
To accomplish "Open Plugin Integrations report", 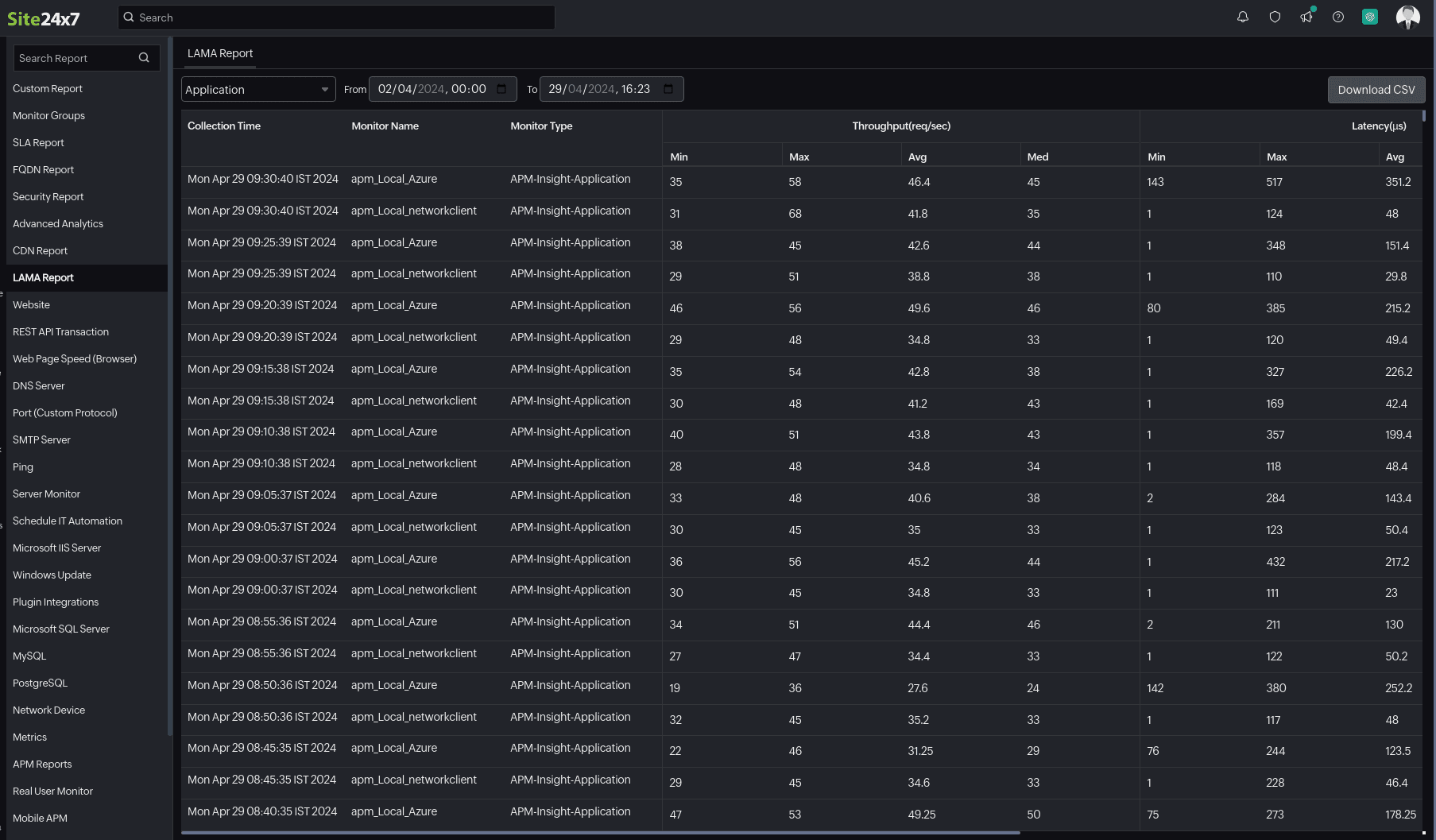I will (56, 602).
